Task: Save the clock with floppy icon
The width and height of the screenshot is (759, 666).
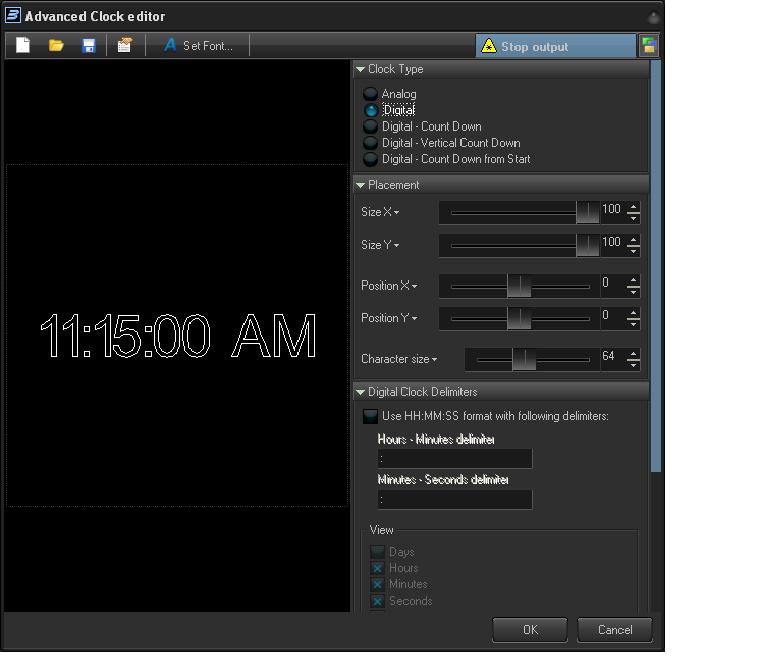Action: [x=89, y=46]
